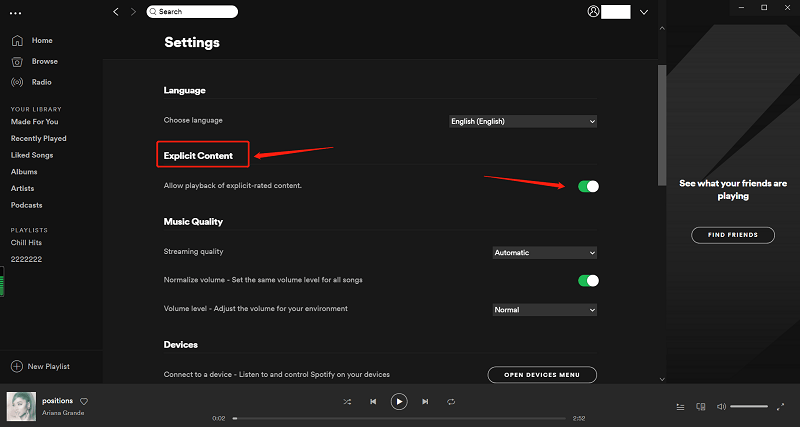Click the Ariana Grande artist link
The height and width of the screenshot is (427, 800).
(63, 413)
